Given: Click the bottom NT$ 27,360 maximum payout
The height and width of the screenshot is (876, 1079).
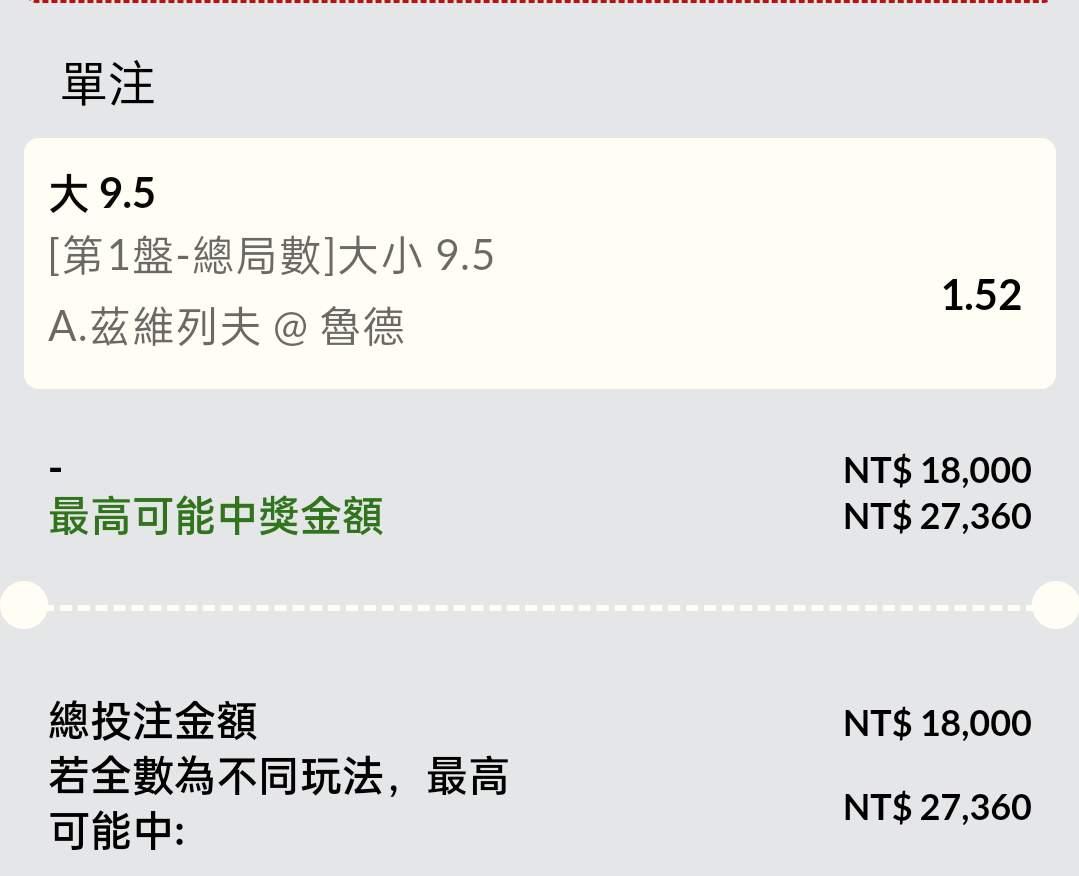Looking at the screenshot, I should point(937,807).
